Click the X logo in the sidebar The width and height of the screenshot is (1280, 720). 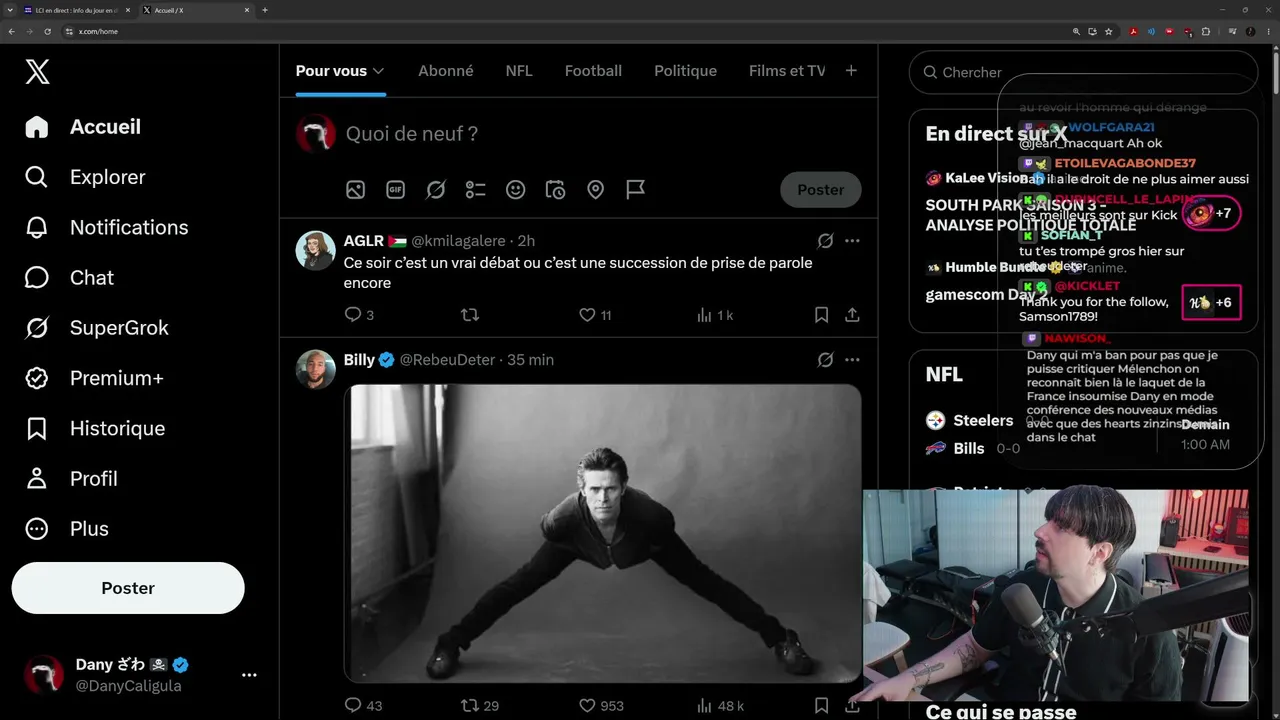[x=37, y=71]
